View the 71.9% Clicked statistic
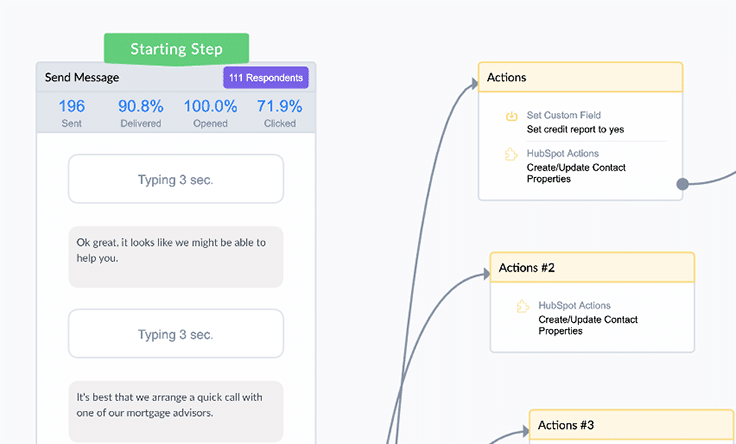Image resolution: width=736 pixels, height=444 pixels. point(280,112)
